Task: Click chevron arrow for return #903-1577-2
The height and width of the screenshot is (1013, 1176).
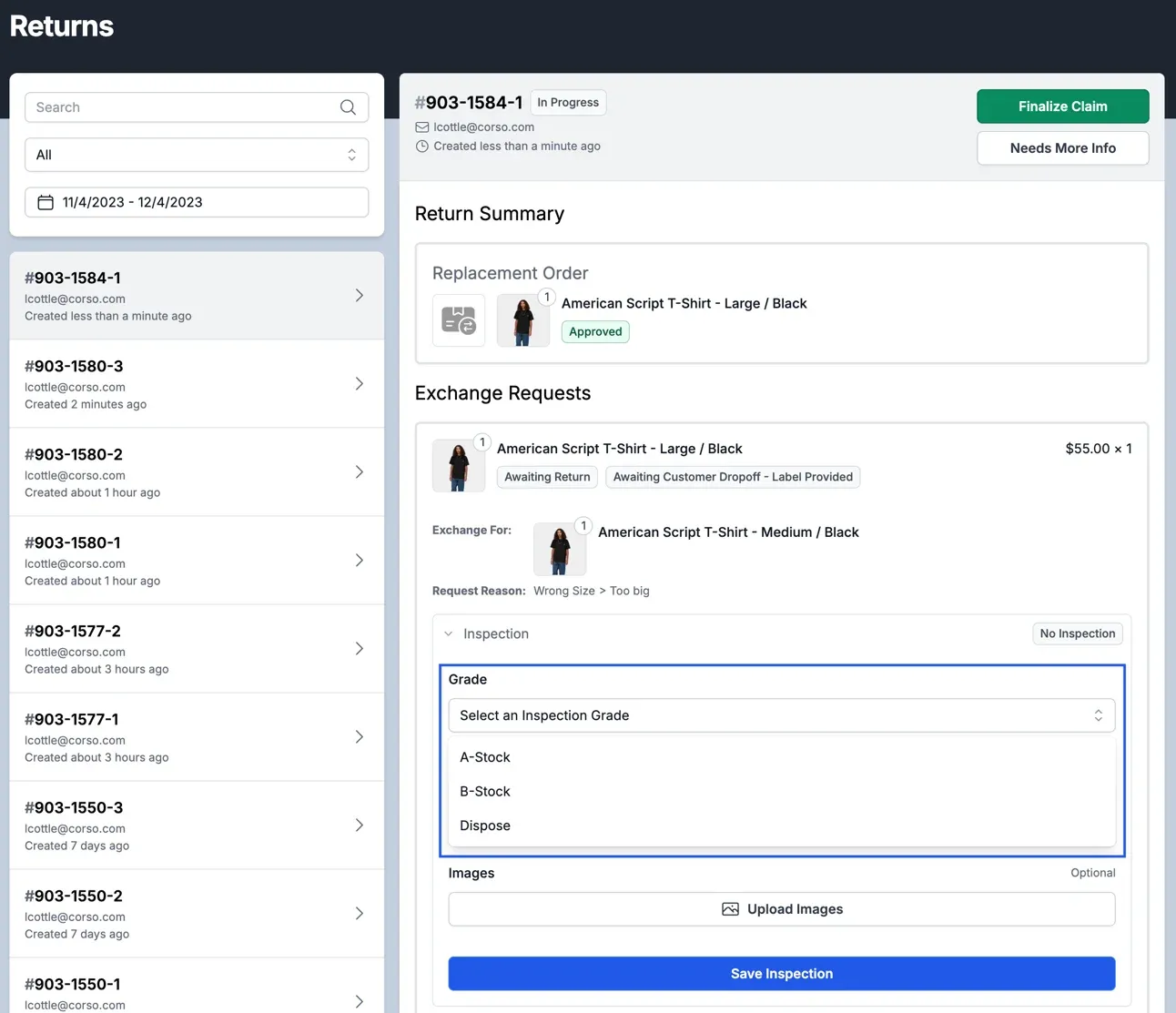Action: click(360, 649)
